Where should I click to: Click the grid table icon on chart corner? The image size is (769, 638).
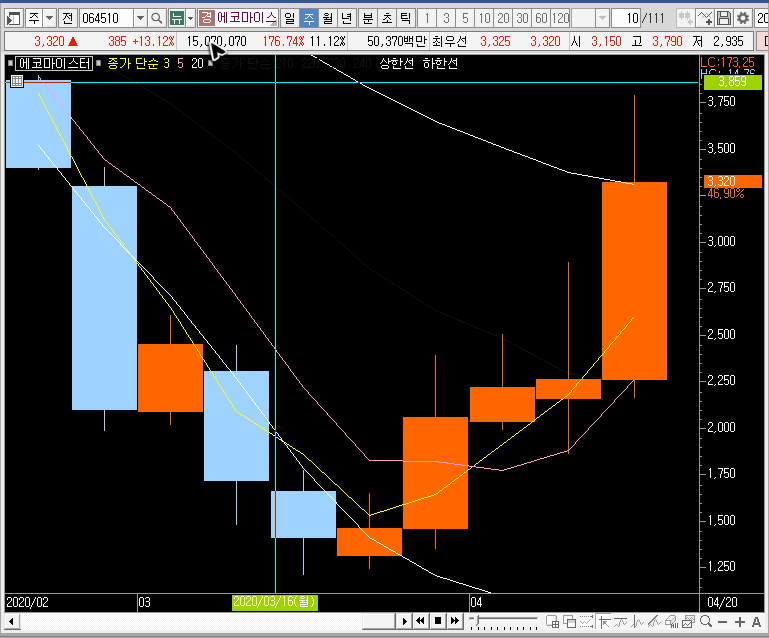click(17, 81)
